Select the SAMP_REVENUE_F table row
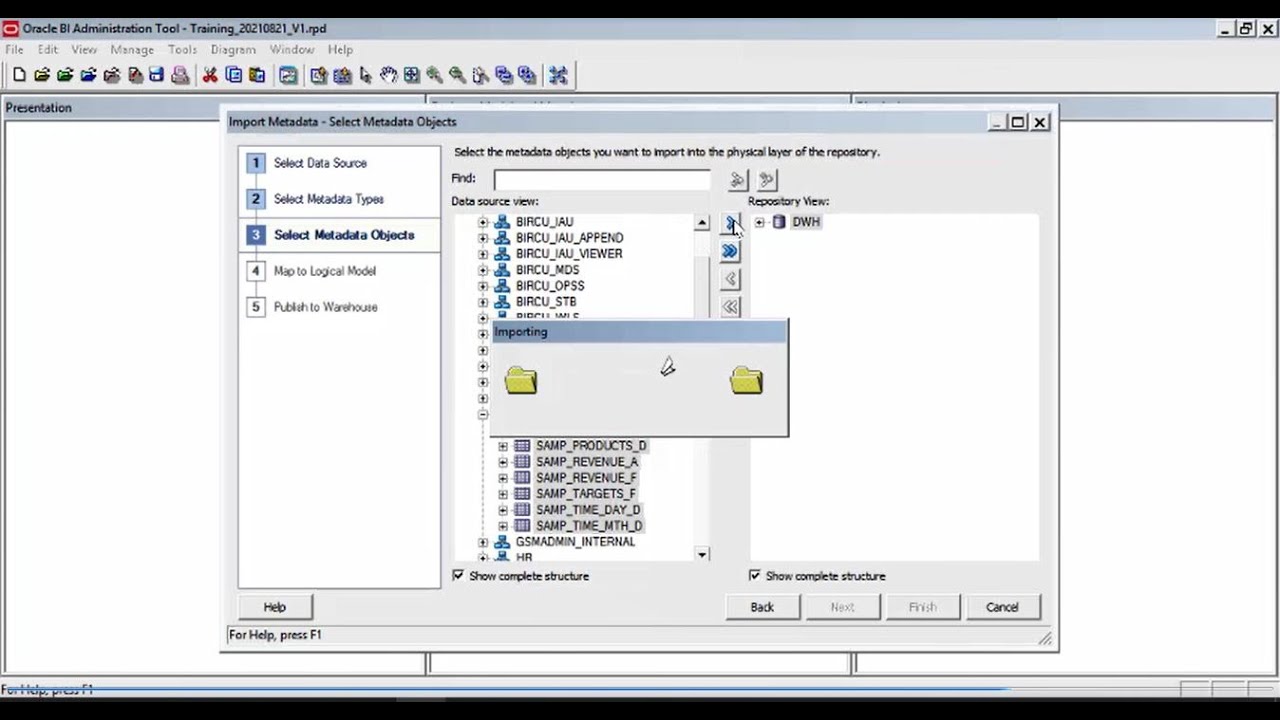Viewport: 1280px width, 720px height. click(x=586, y=478)
